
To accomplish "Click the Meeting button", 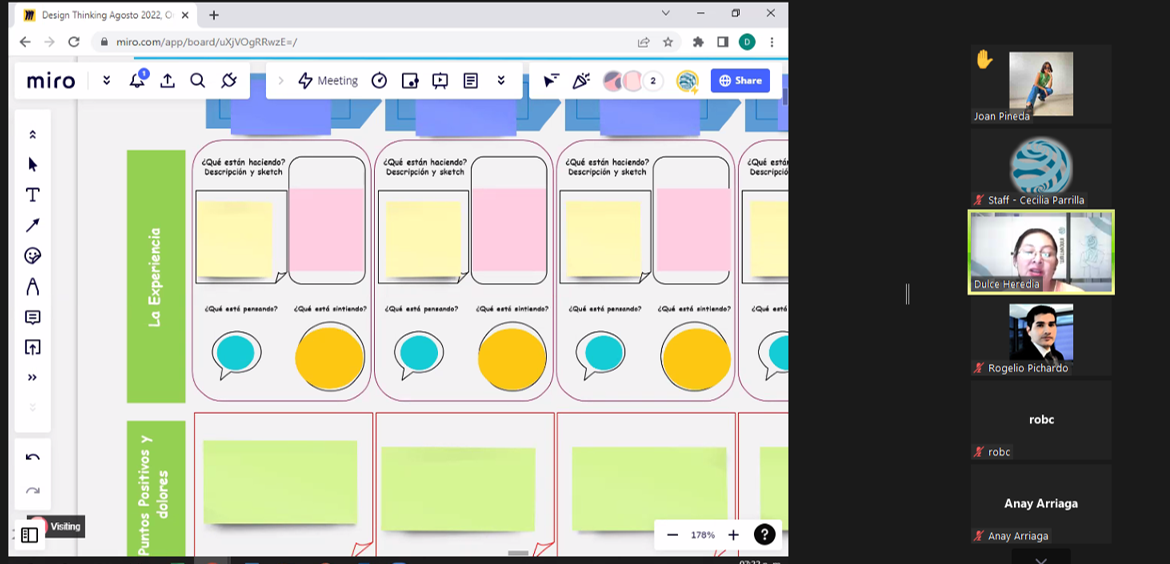I will click(328, 81).
